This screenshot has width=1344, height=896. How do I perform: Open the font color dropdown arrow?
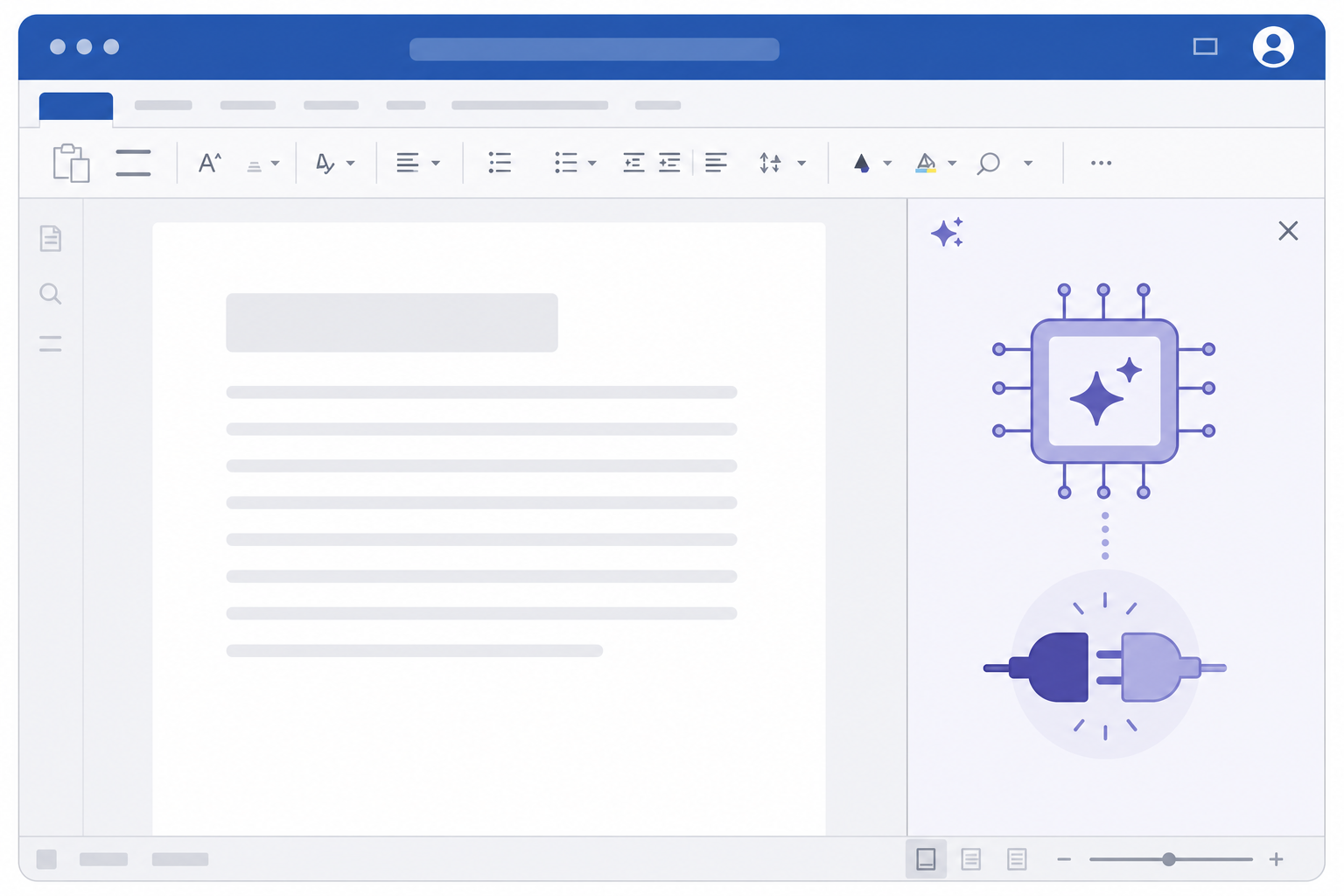pyautogui.click(x=887, y=163)
